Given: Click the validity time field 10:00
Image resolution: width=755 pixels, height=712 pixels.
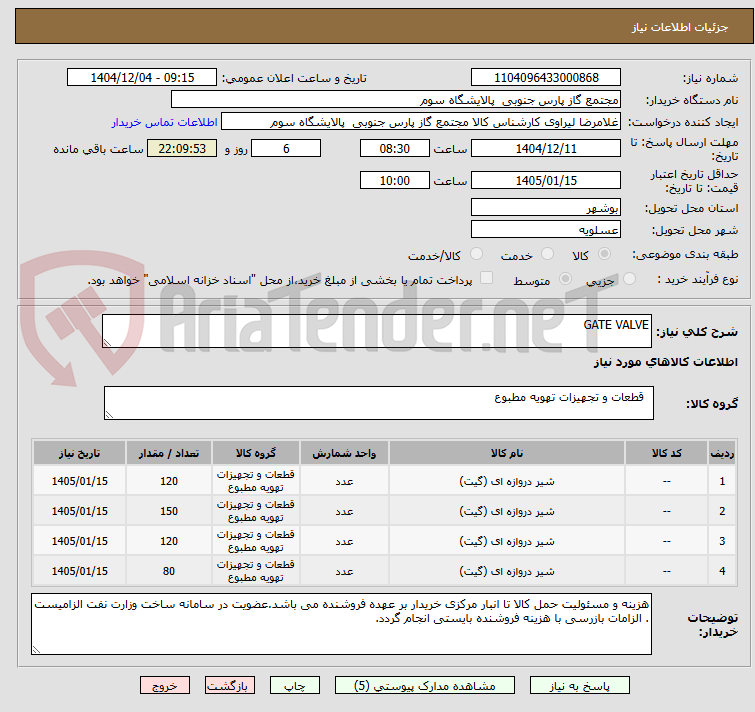Looking at the screenshot, I should [x=394, y=180].
